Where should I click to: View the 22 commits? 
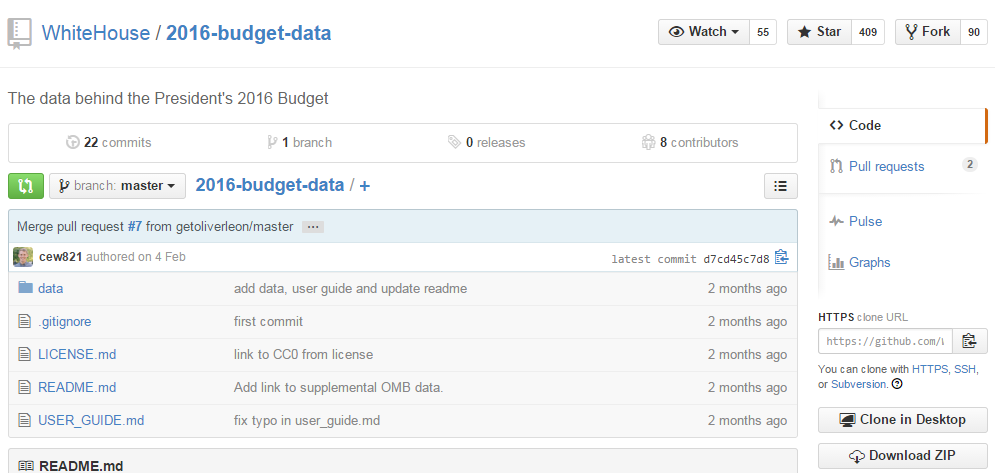pos(109,142)
